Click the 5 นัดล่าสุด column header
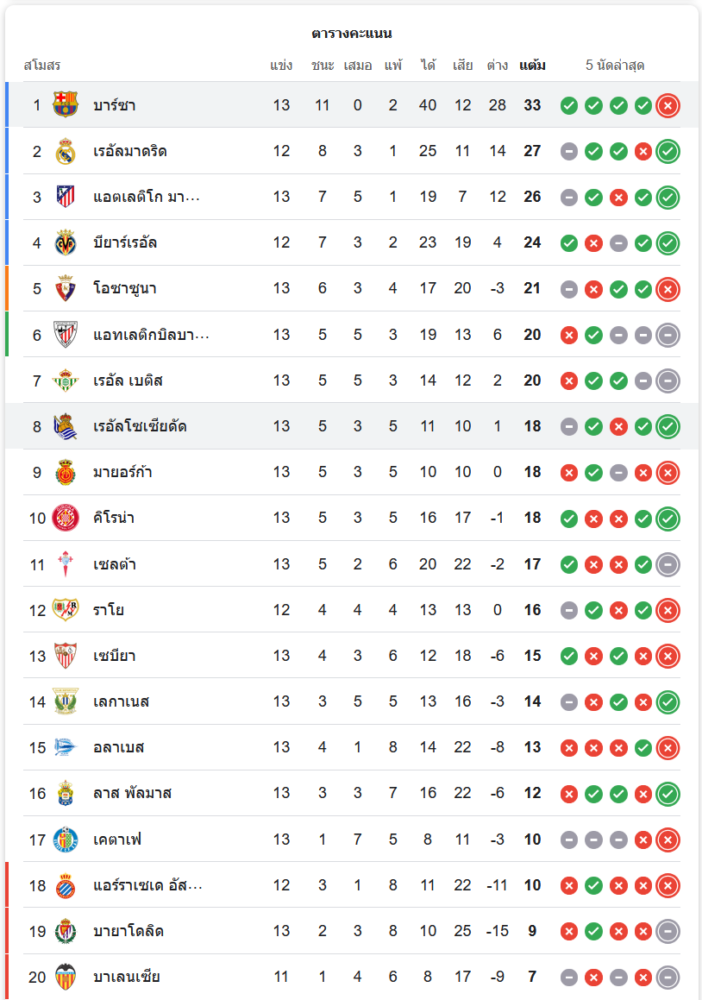Image resolution: width=702 pixels, height=1000 pixels. (x=615, y=66)
